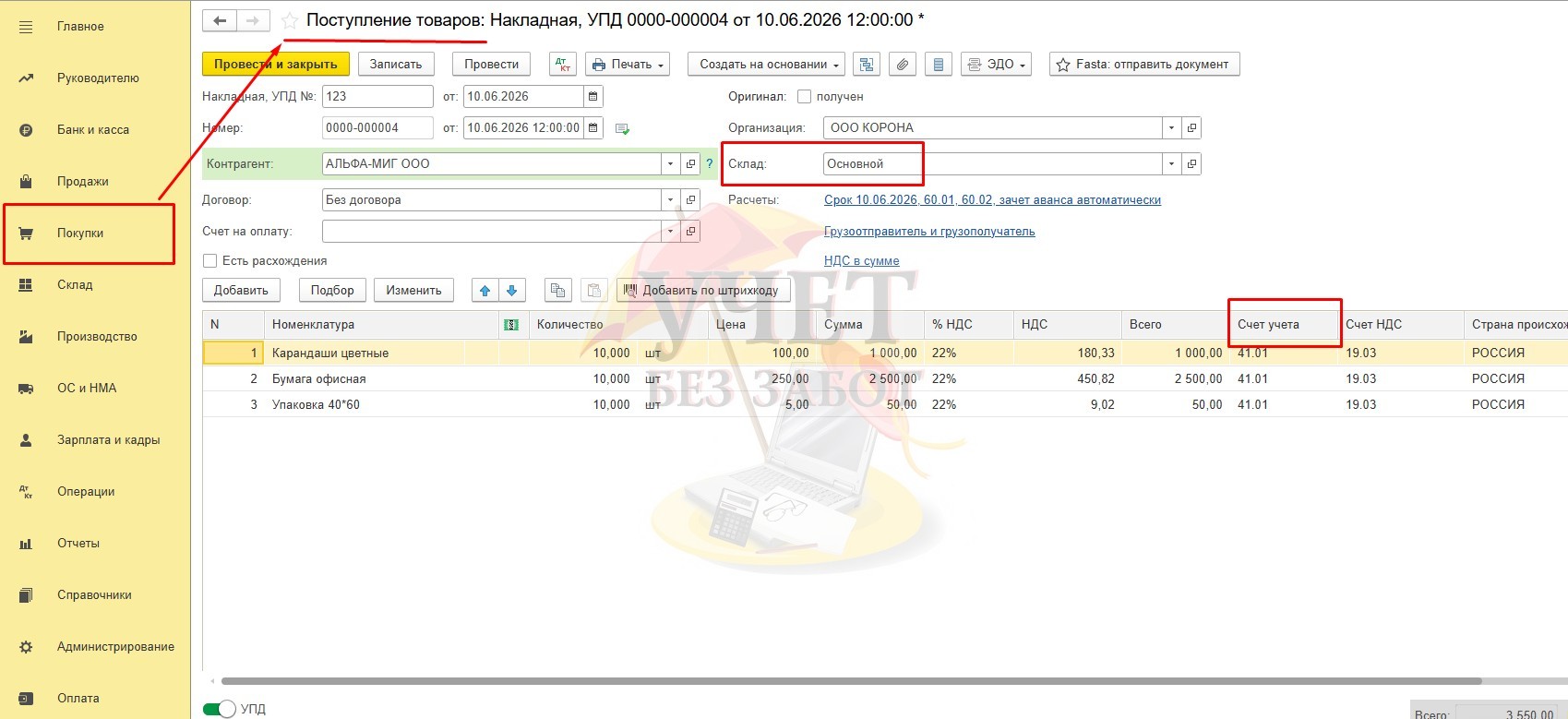
Task: Click Изменить button
Action: pos(413,290)
